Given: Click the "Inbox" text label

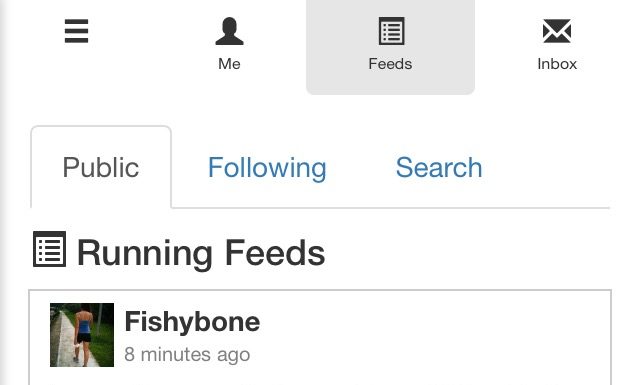Looking at the screenshot, I should (557, 64).
